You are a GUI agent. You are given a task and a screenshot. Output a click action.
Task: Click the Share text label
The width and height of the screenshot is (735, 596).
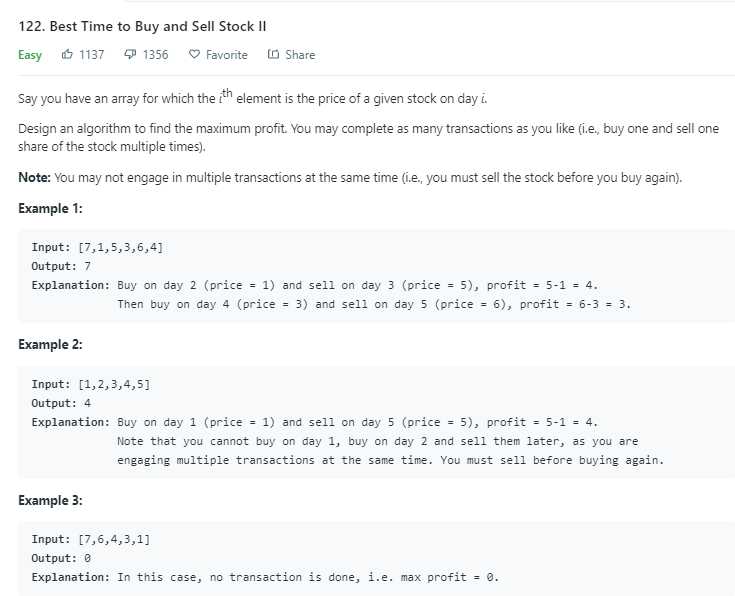tap(300, 55)
